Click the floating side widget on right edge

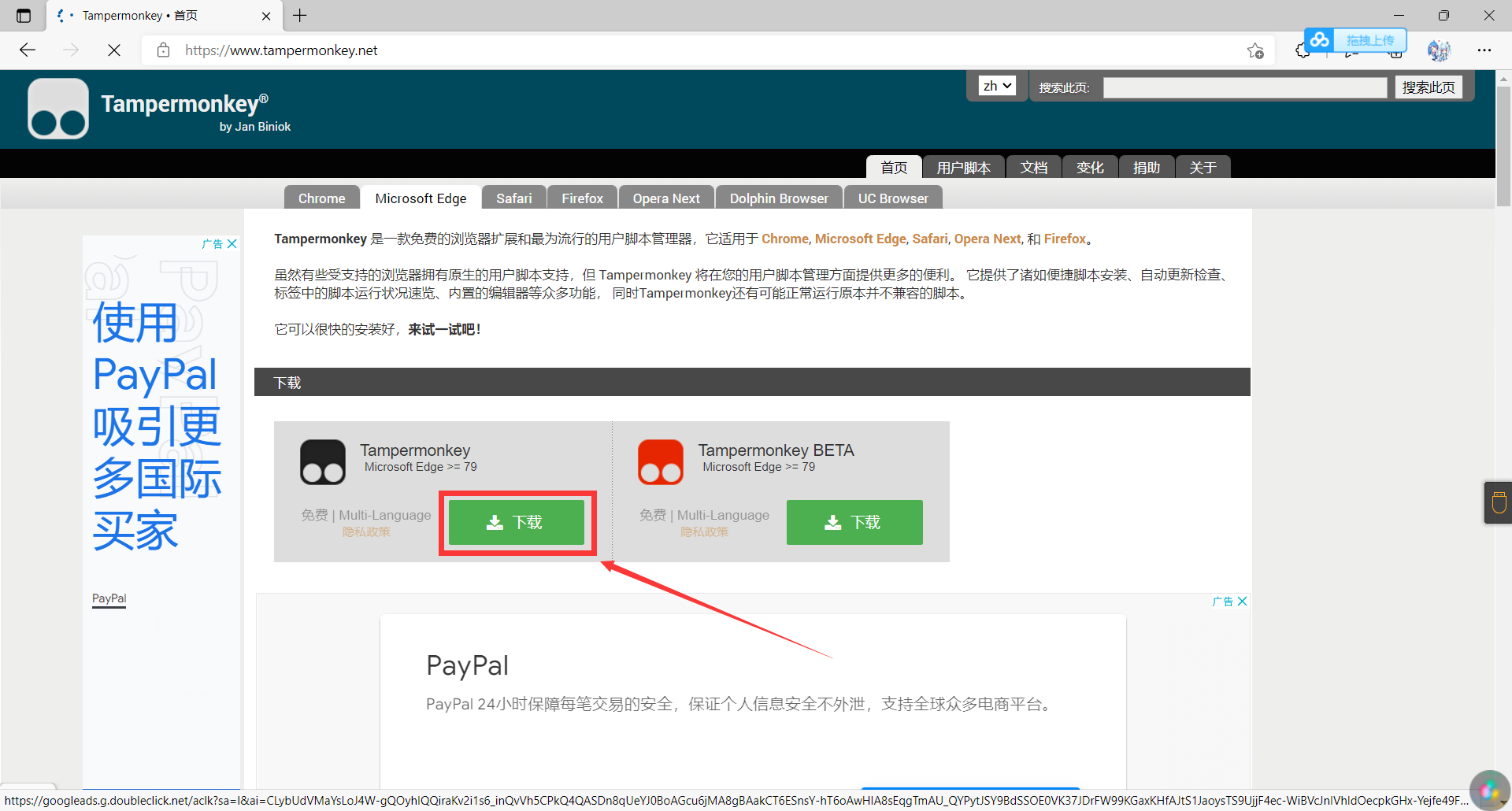[1499, 502]
